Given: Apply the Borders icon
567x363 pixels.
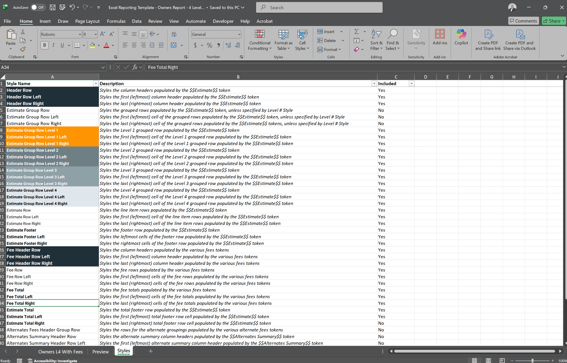Looking at the screenshot, I should click(77, 45).
